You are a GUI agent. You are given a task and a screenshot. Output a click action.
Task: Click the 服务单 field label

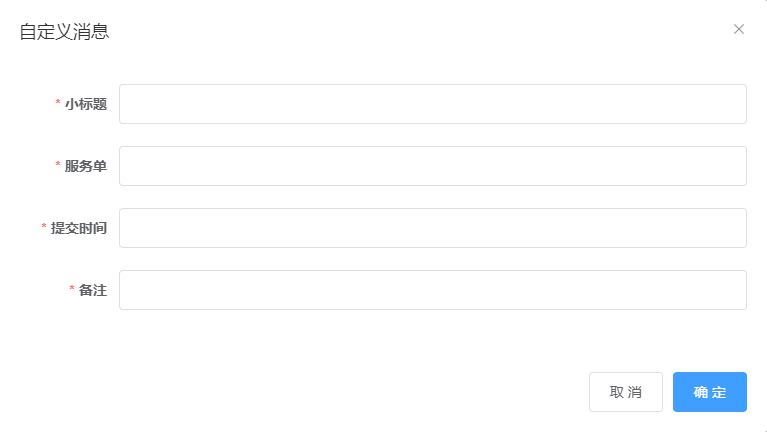click(x=86, y=166)
